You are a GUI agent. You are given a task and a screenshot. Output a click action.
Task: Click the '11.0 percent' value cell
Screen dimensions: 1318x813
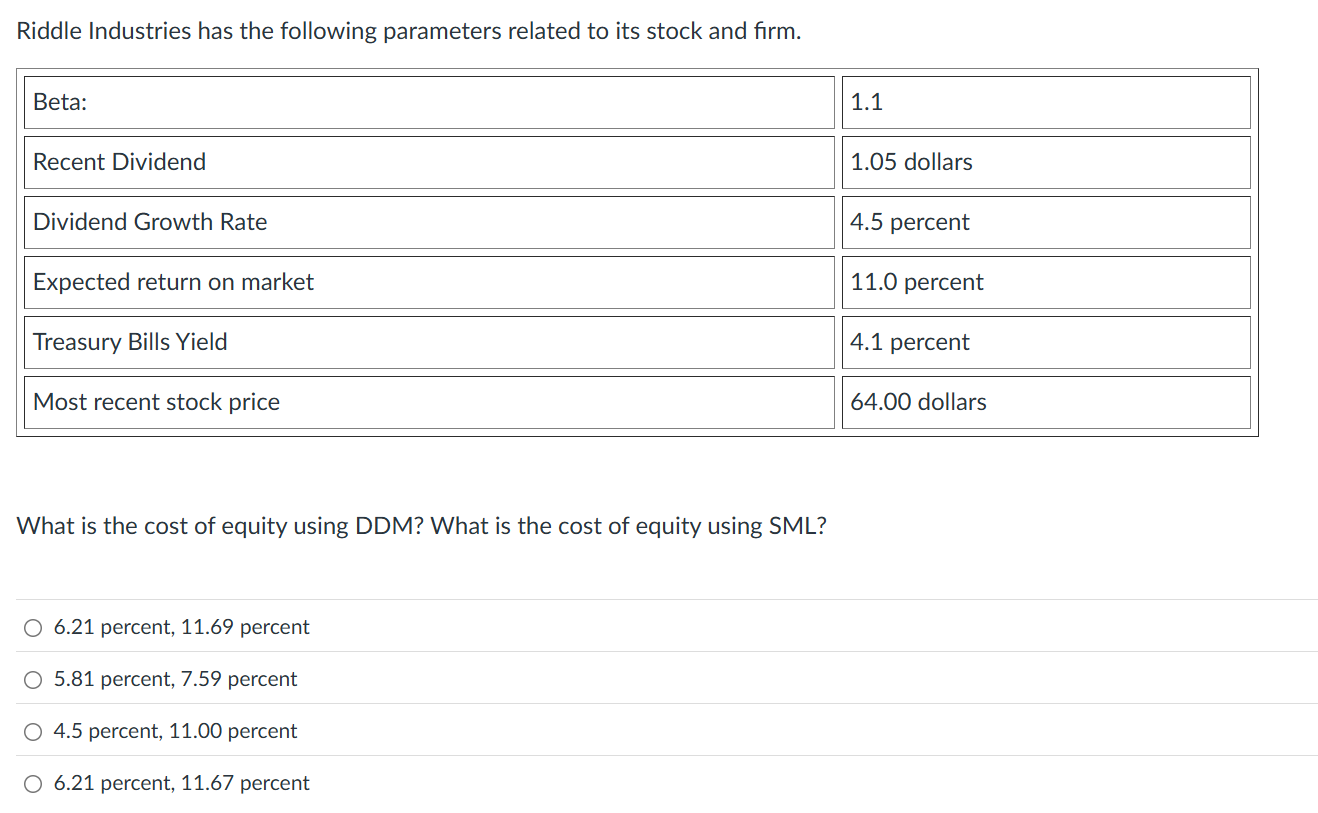1046,282
